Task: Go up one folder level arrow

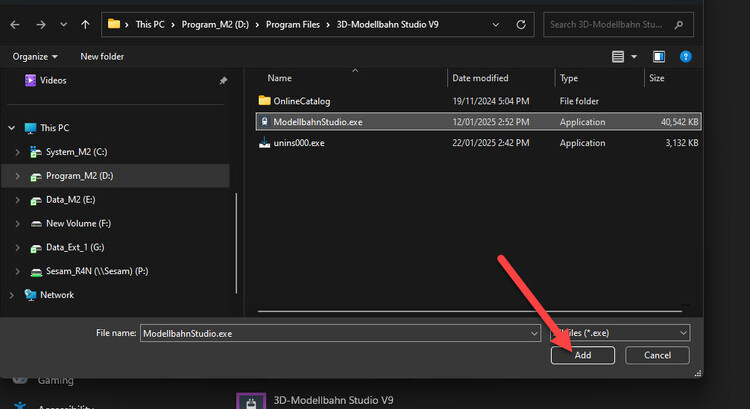Action: (85, 24)
